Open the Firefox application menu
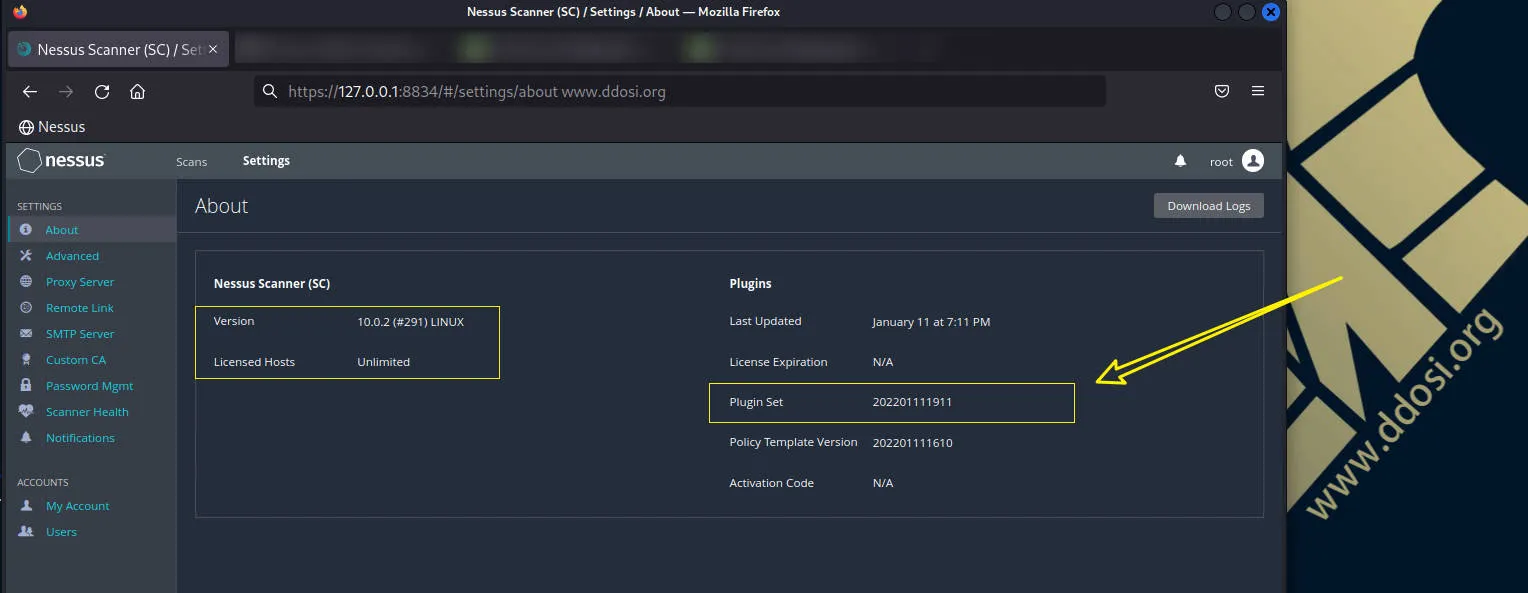Viewport: 1528px width, 593px height. pyautogui.click(x=1258, y=91)
